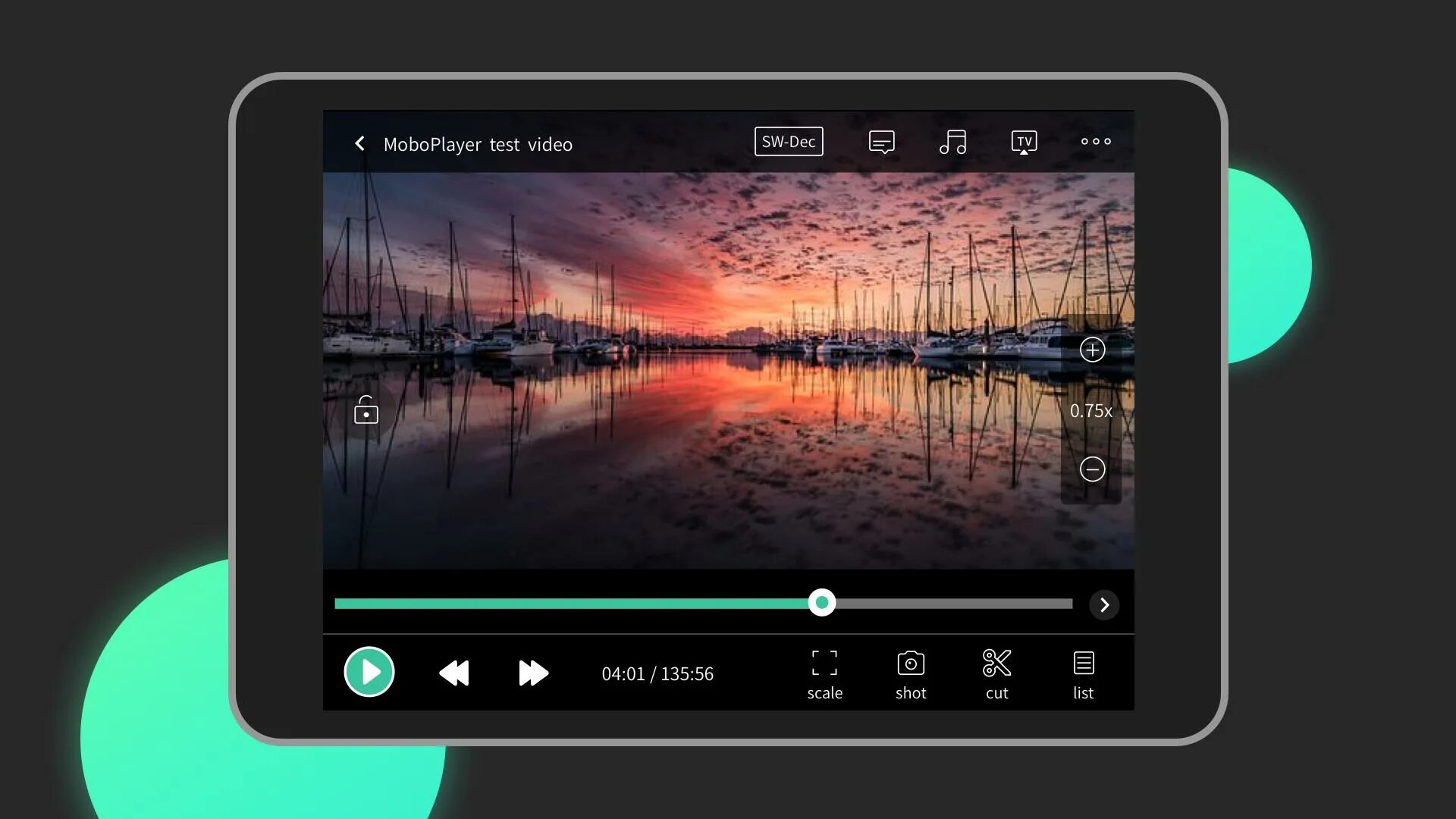Click next chapter arrow button
1456x819 pixels.
1104,604
